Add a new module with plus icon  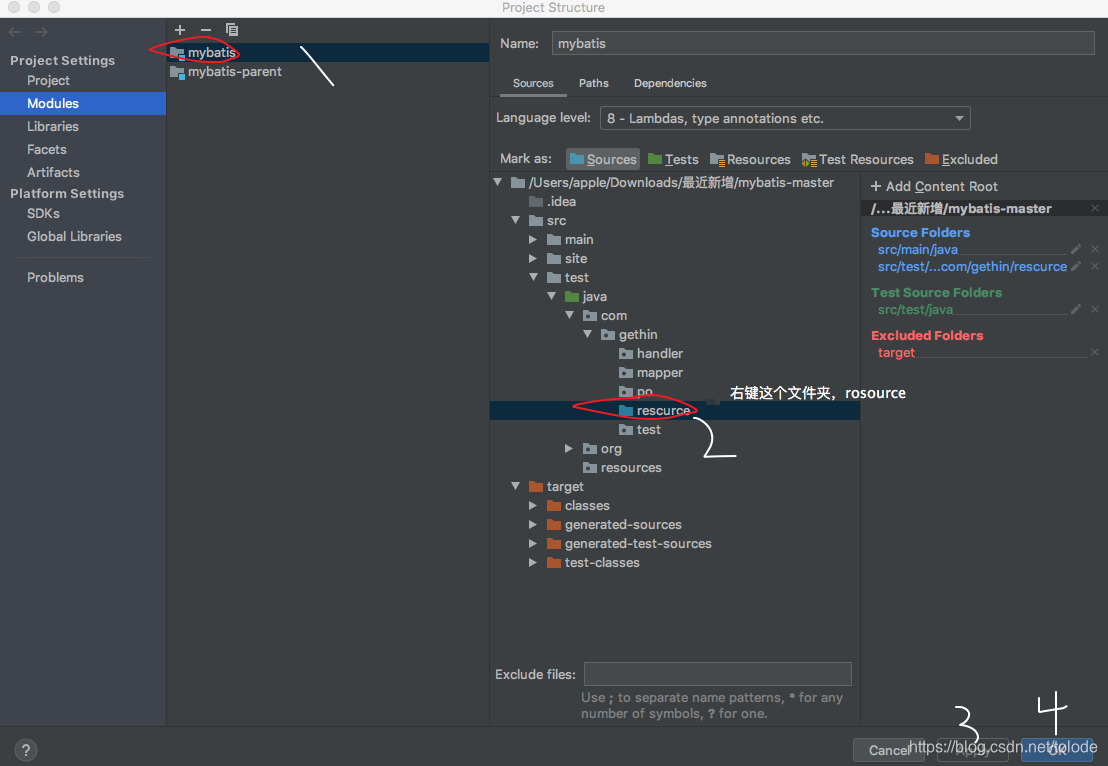coord(179,30)
